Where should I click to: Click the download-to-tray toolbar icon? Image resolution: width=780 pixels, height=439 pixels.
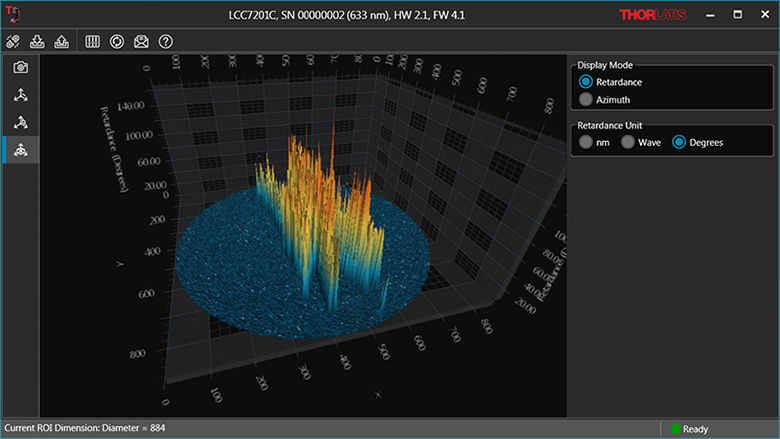click(39, 41)
